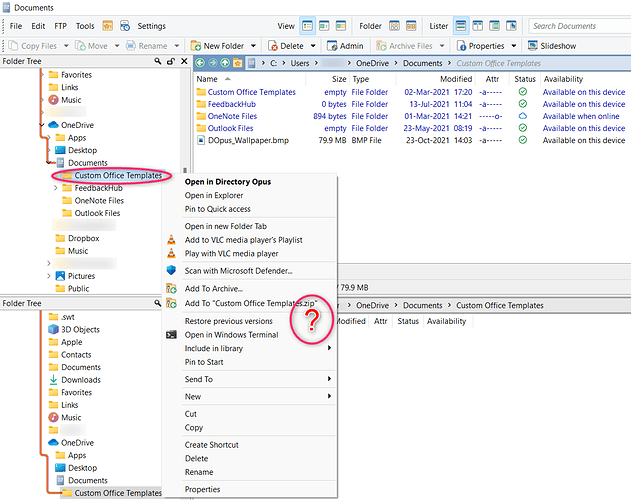Choose Play with VLC media player
The height and width of the screenshot is (500, 631).
231,254
